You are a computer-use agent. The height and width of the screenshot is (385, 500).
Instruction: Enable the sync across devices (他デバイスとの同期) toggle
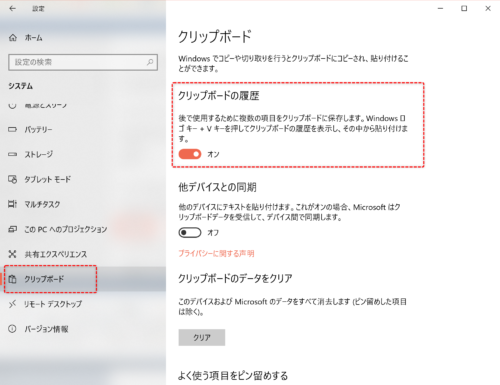[x=190, y=232]
